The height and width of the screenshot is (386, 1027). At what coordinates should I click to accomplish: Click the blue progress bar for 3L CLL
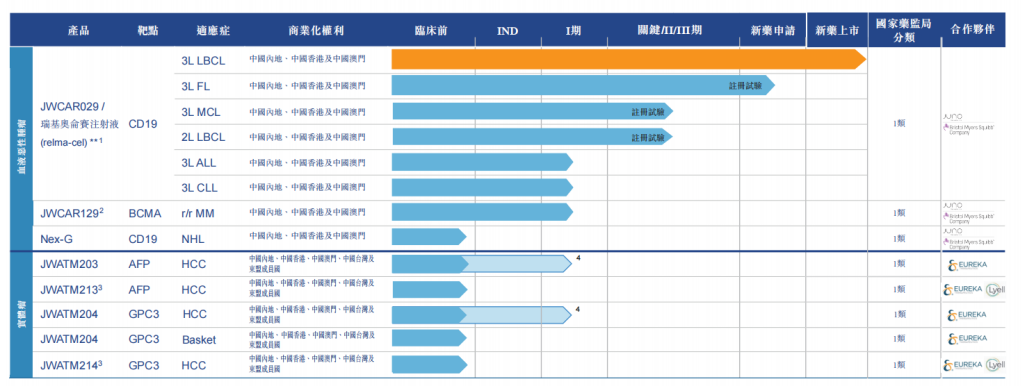482,188
